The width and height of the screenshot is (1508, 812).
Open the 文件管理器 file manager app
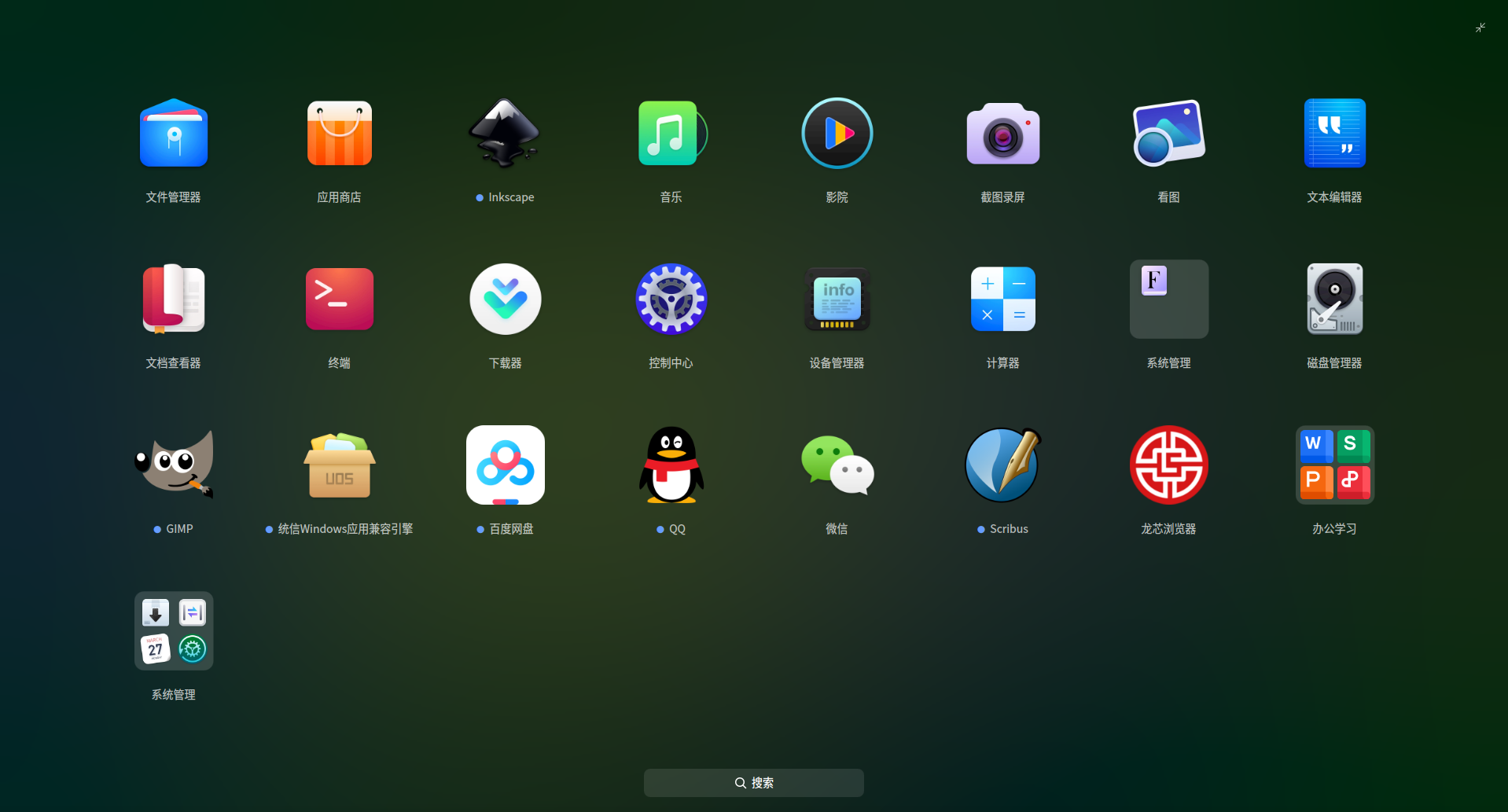(174, 133)
